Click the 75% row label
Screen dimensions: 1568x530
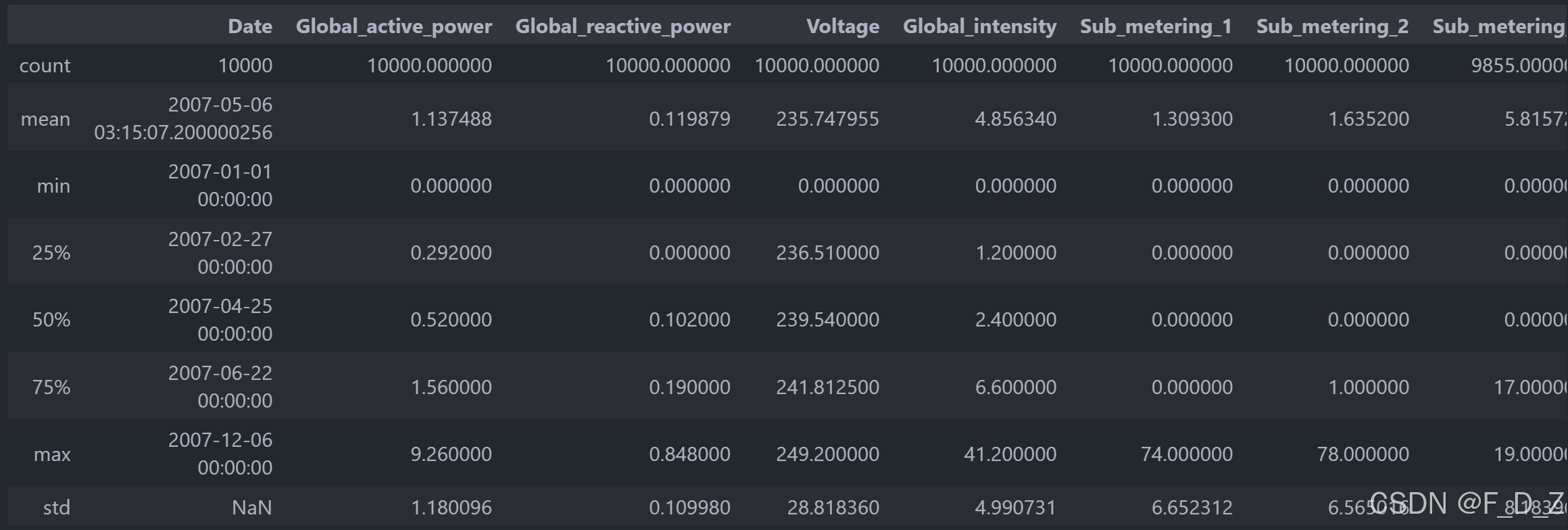(x=51, y=387)
